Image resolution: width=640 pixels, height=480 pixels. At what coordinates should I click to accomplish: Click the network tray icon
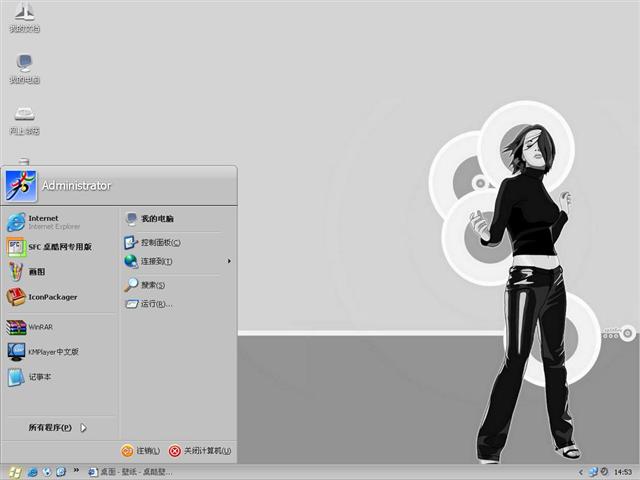pos(593,472)
